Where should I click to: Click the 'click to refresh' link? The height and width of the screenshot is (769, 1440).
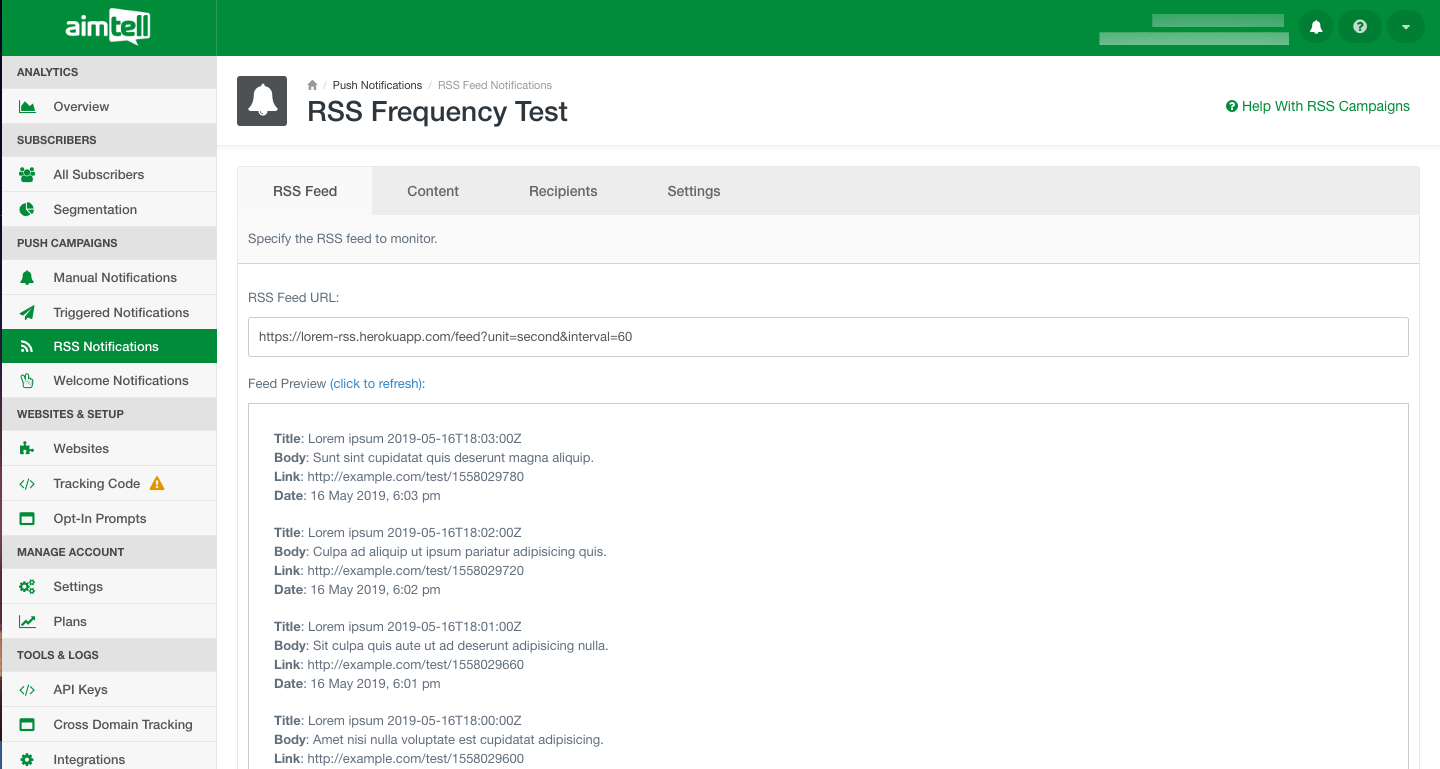pyautogui.click(x=377, y=384)
